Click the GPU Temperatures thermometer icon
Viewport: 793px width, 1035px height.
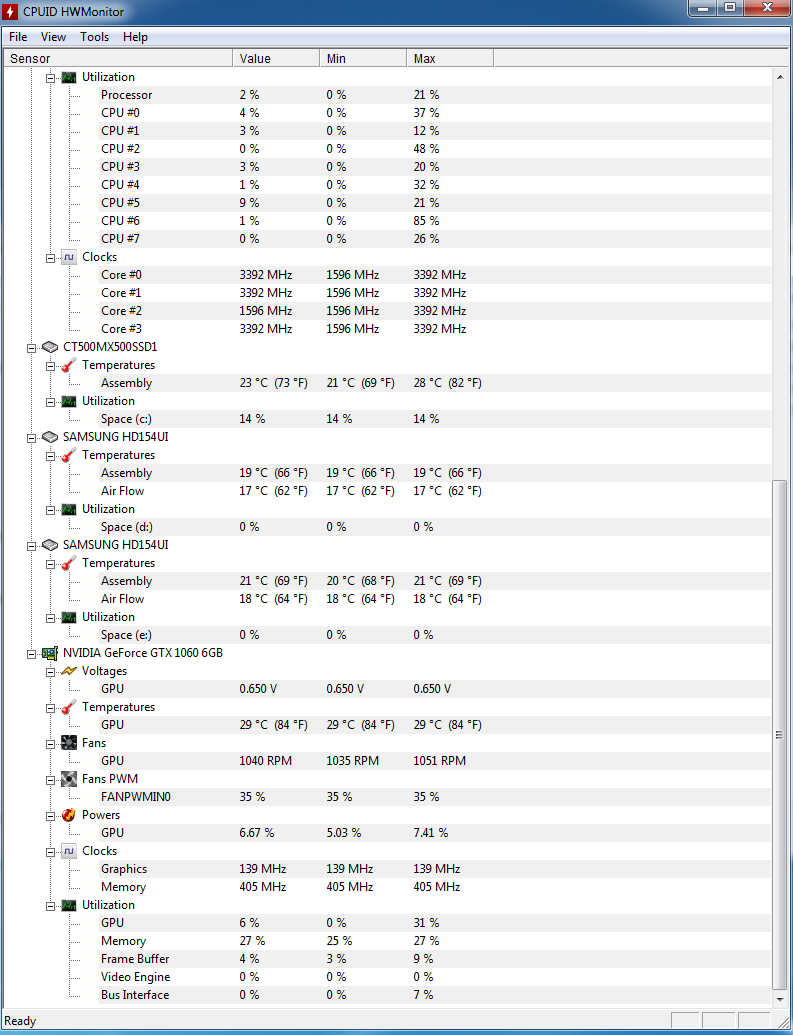69,707
